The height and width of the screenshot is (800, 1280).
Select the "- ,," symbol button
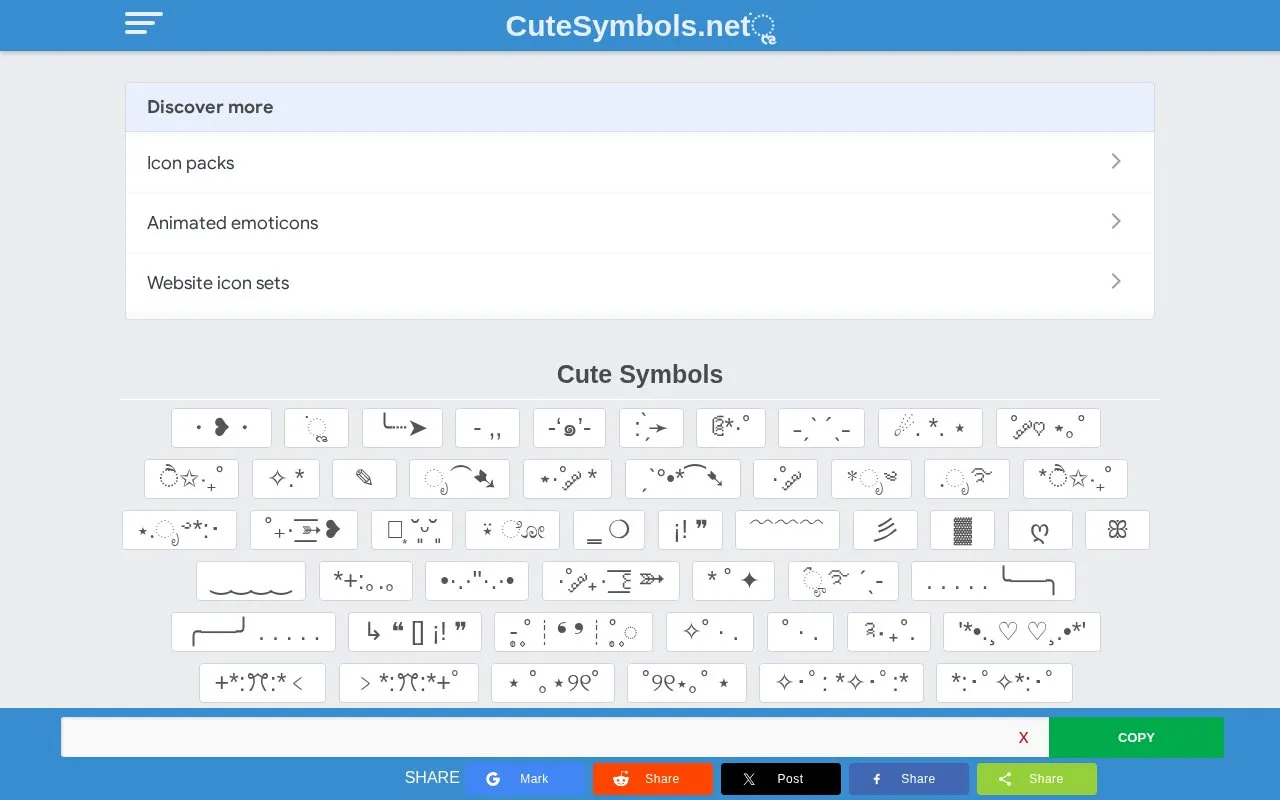point(487,428)
